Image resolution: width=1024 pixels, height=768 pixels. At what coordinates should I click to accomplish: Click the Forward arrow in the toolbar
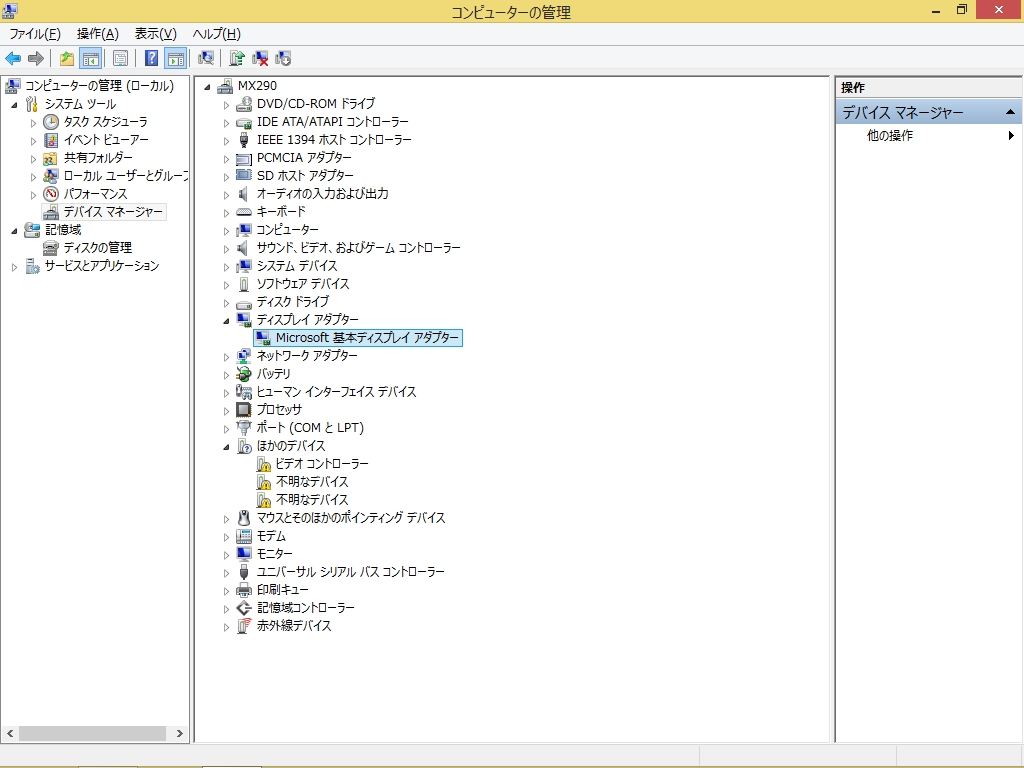(x=36, y=59)
